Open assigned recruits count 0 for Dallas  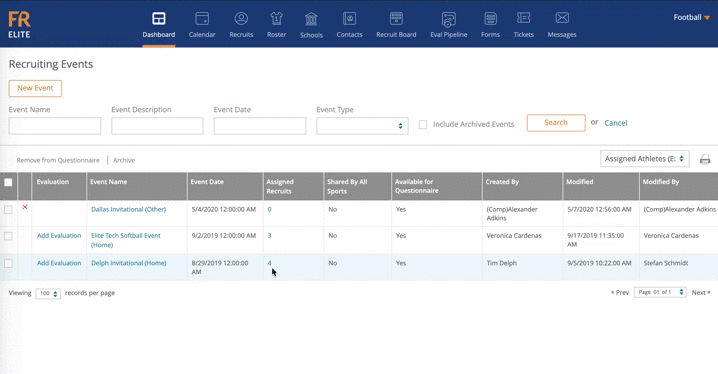(x=269, y=209)
